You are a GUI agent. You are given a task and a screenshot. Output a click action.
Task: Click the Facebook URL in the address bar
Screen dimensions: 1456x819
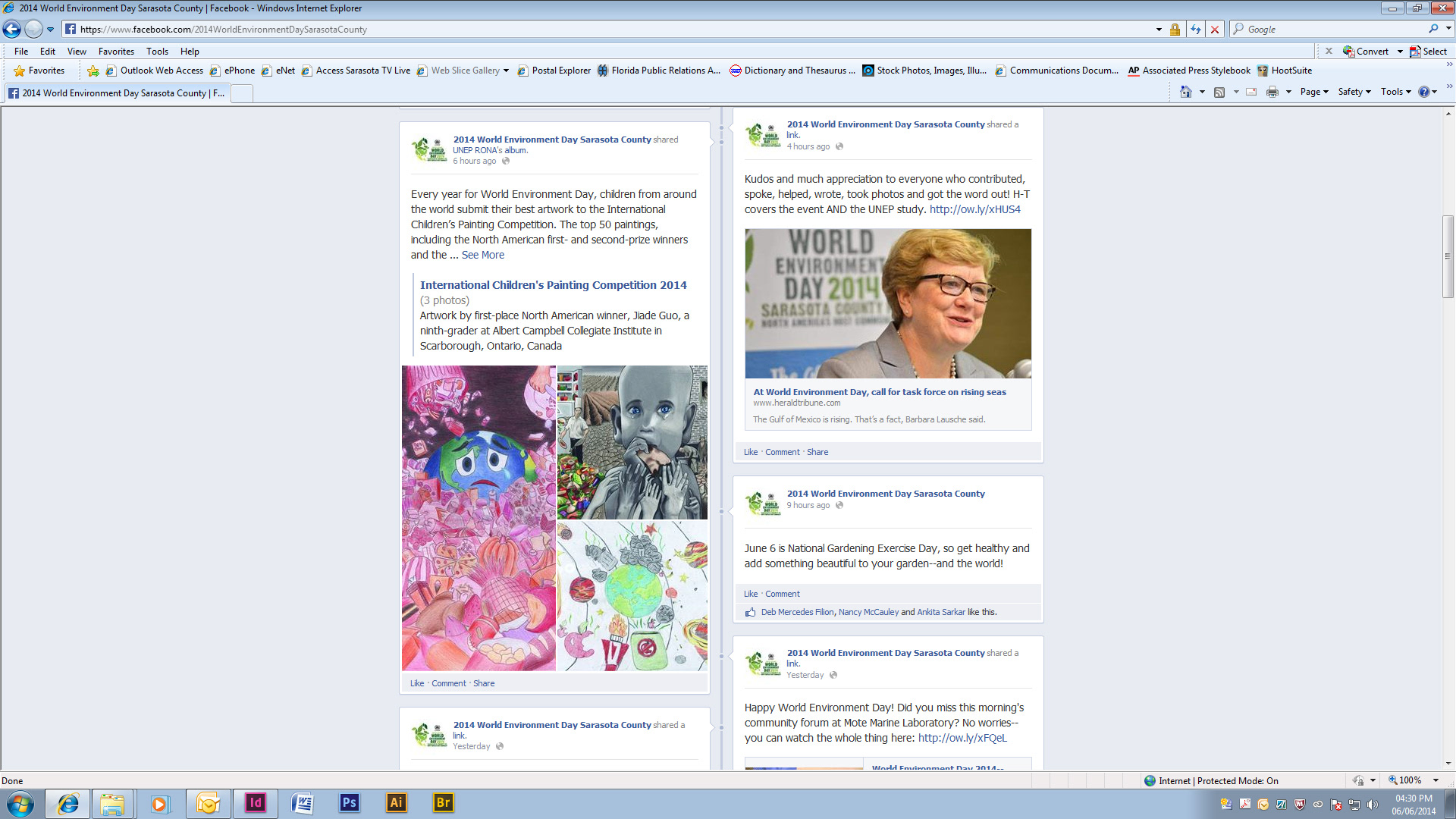[224, 30]
